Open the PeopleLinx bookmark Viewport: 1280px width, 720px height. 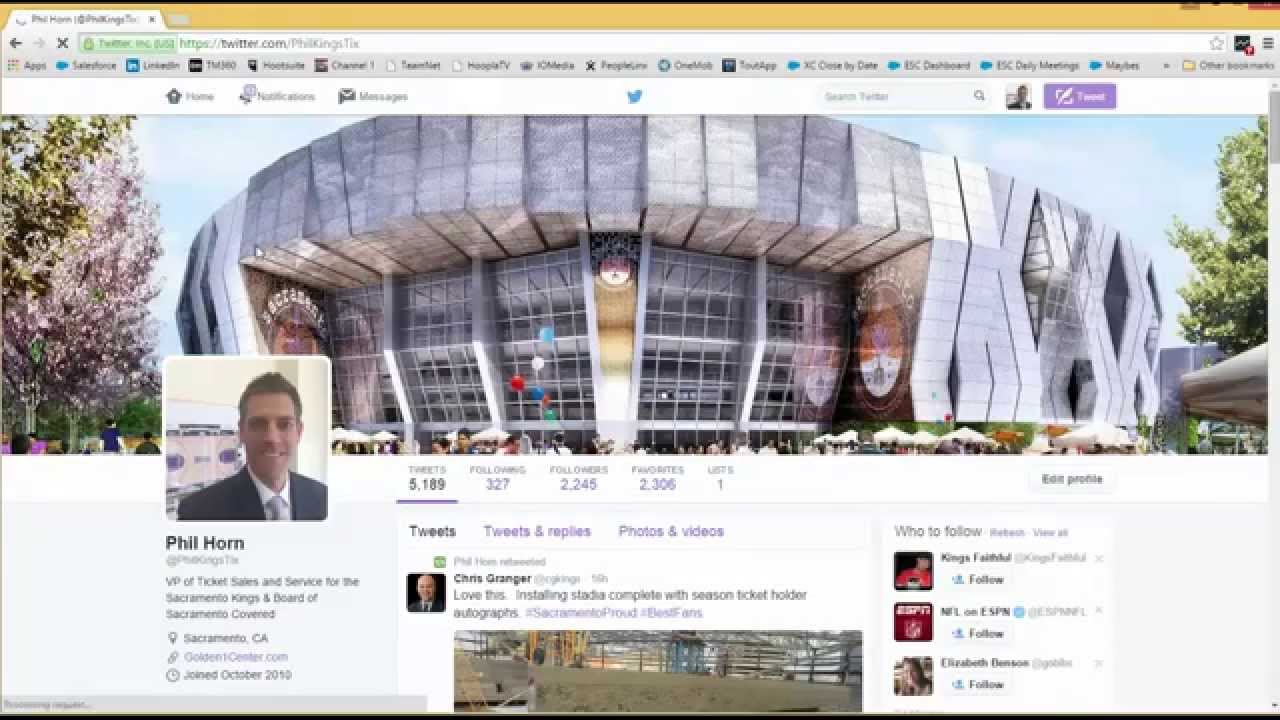[x=616, y=66]
